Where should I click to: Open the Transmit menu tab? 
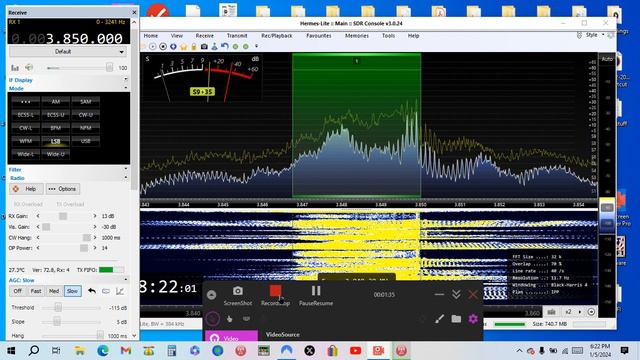[x=237, y=36]
